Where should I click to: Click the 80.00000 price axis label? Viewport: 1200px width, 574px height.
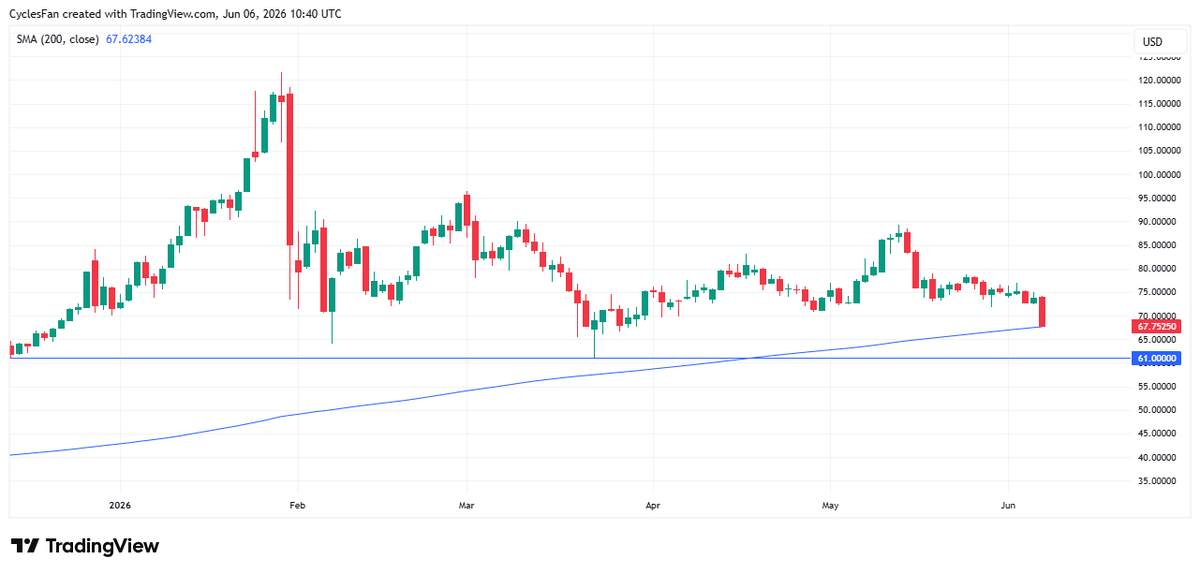(1158, 269)
